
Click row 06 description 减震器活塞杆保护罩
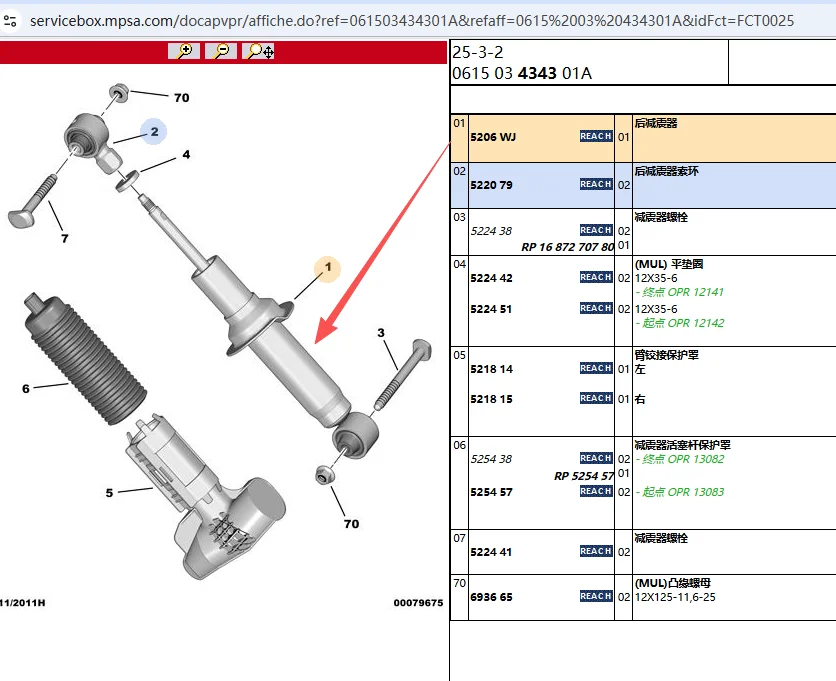[682, 445]
